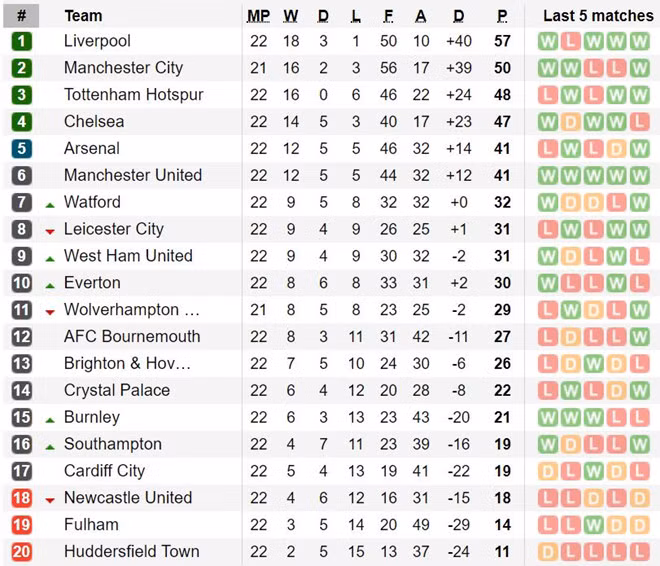This screenshot has width=660, height=566.
Task: Open the Manchester City team link
Action: (x=123, y=68)
